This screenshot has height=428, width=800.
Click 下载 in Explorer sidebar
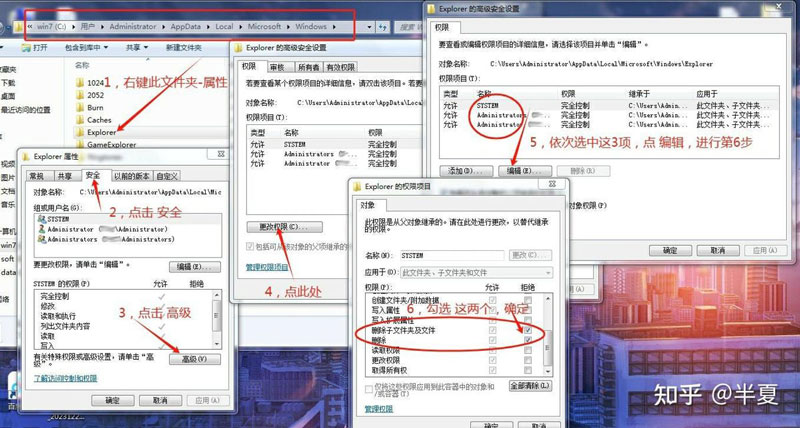tap(8, 83)
